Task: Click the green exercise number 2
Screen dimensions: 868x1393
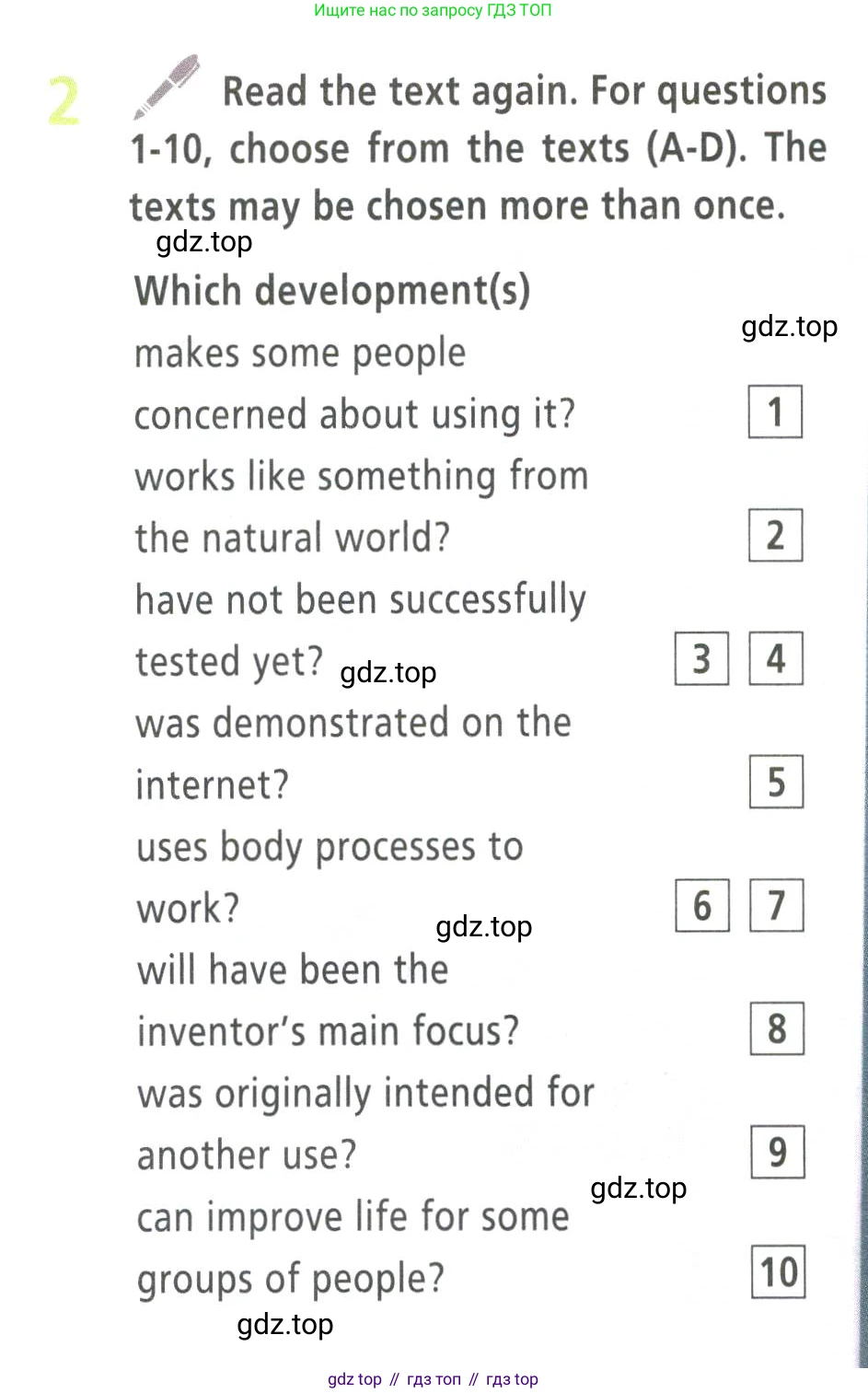Action: pyautogui.click(x=64, y=101)
